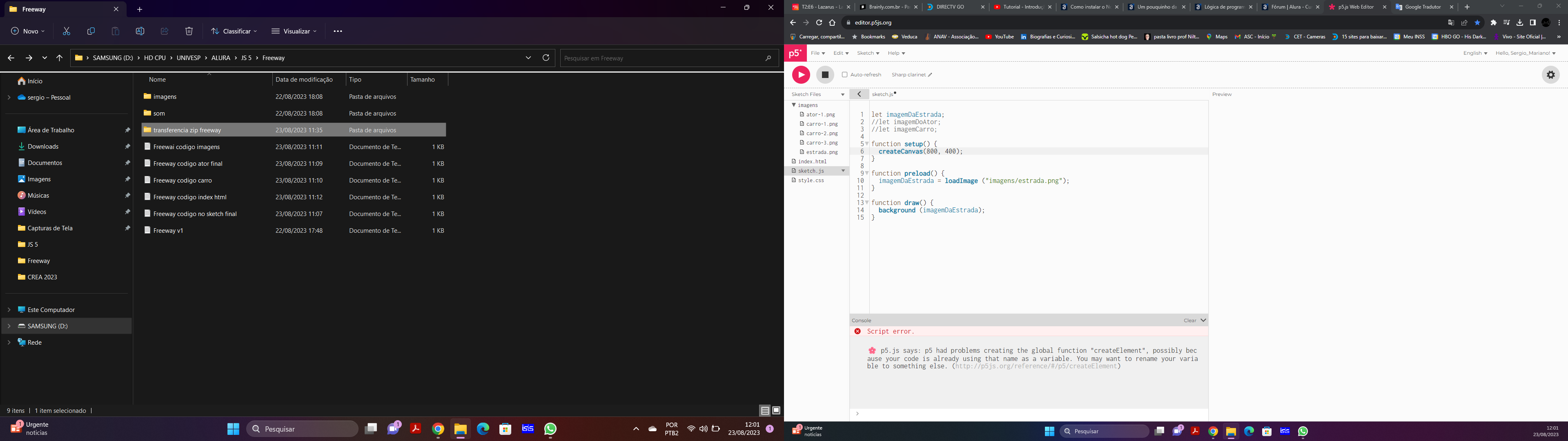
Task: Switch to the Google Tradutor browser tab
Action: [1424, 7]
